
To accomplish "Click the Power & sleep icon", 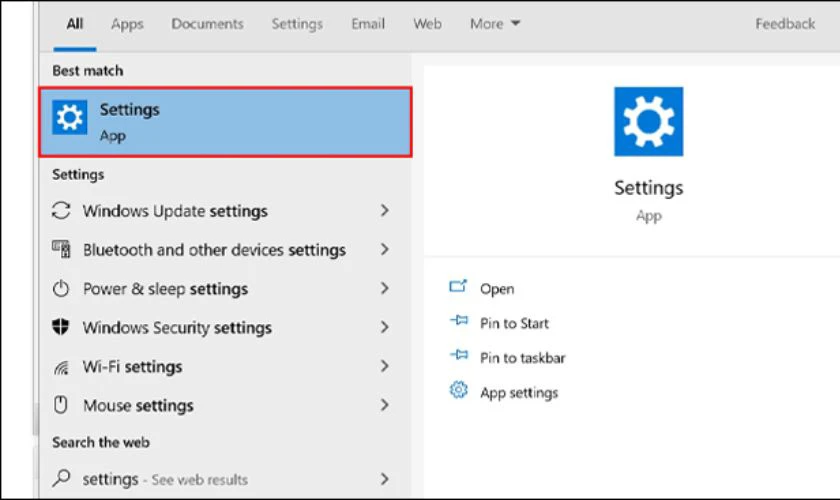I will click(x=61, y=288).
